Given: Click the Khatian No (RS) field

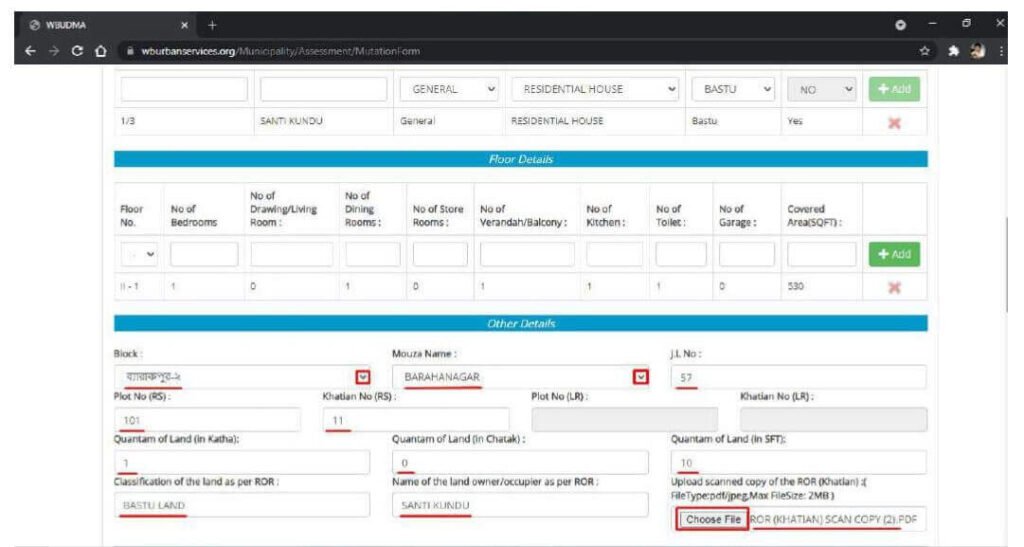Looking at the screenshot, I should pos(416,420).
